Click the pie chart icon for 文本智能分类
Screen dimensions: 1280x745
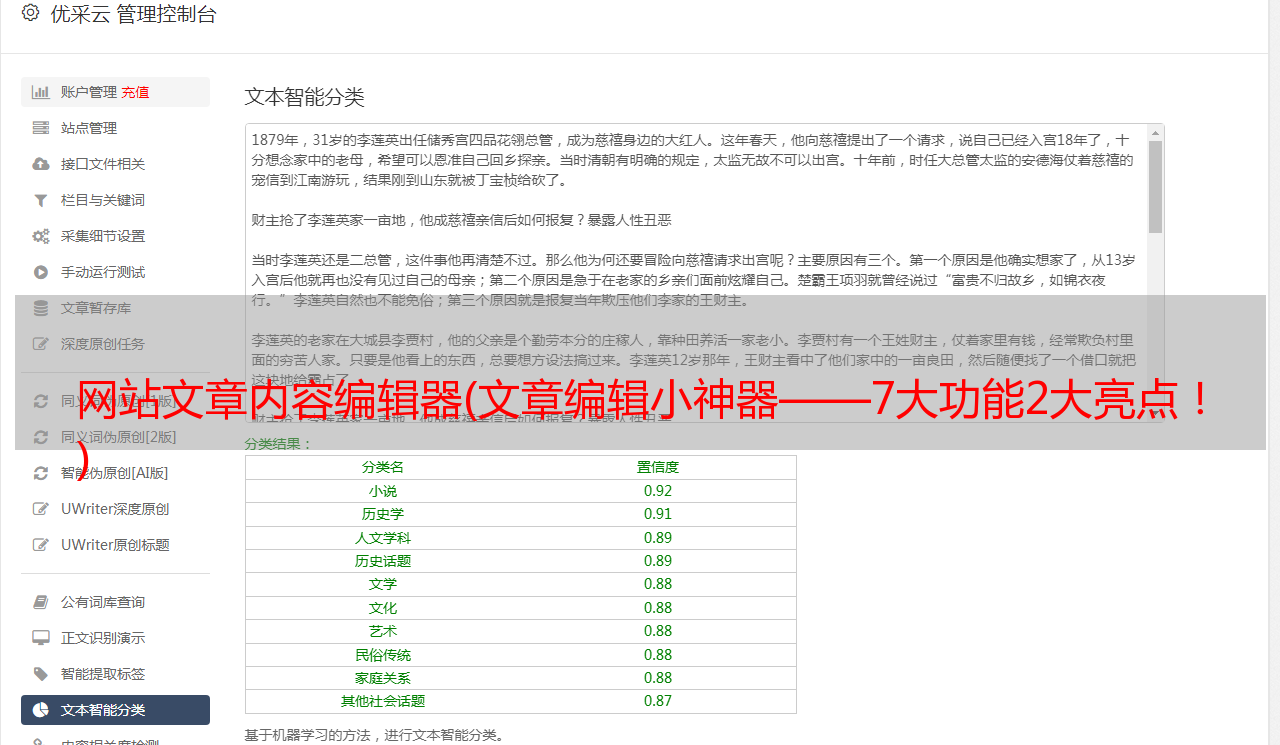point(41,710)
